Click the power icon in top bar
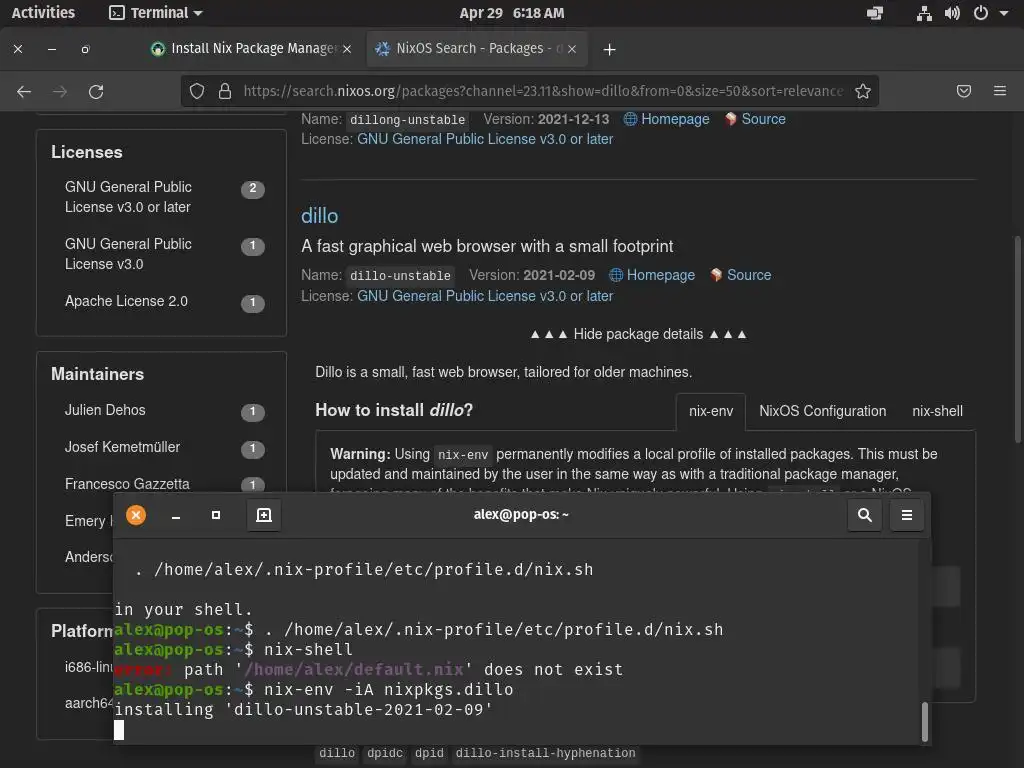Image resolution: width=1024 pixels, height=768 pixels. [981, 13]
